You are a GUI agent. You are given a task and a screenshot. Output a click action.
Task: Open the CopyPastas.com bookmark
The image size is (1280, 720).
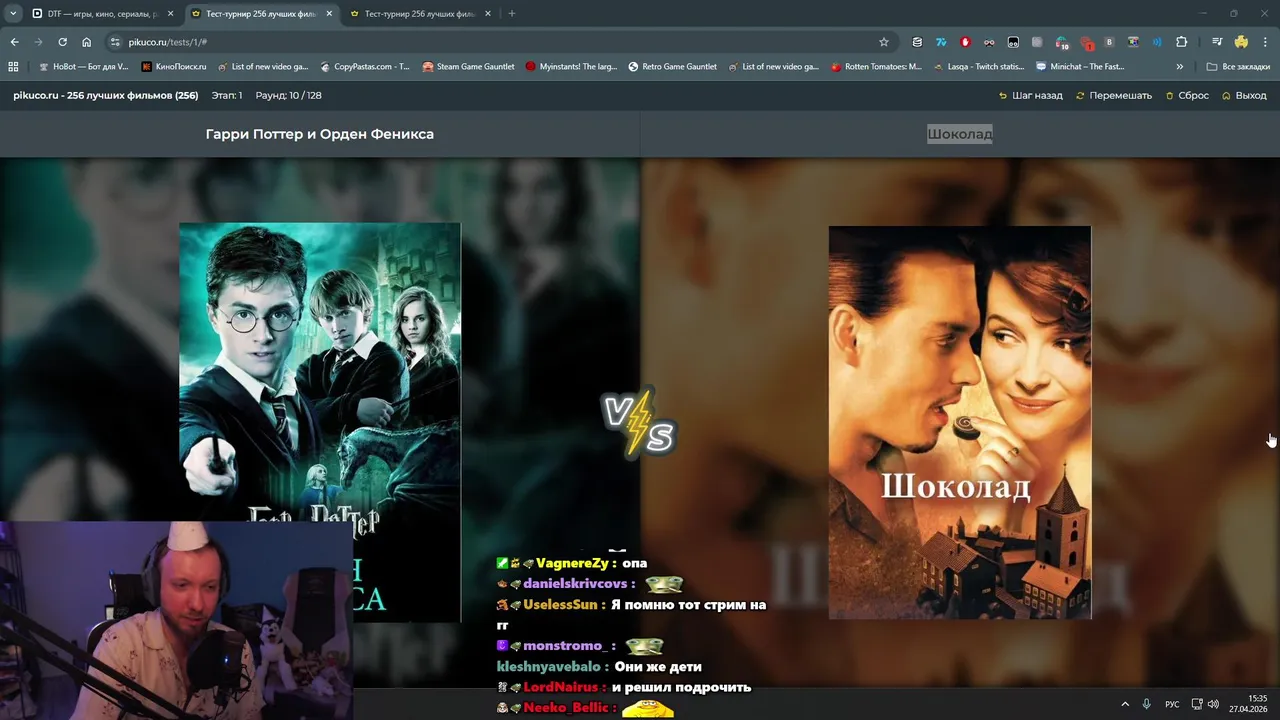point(365,67)
